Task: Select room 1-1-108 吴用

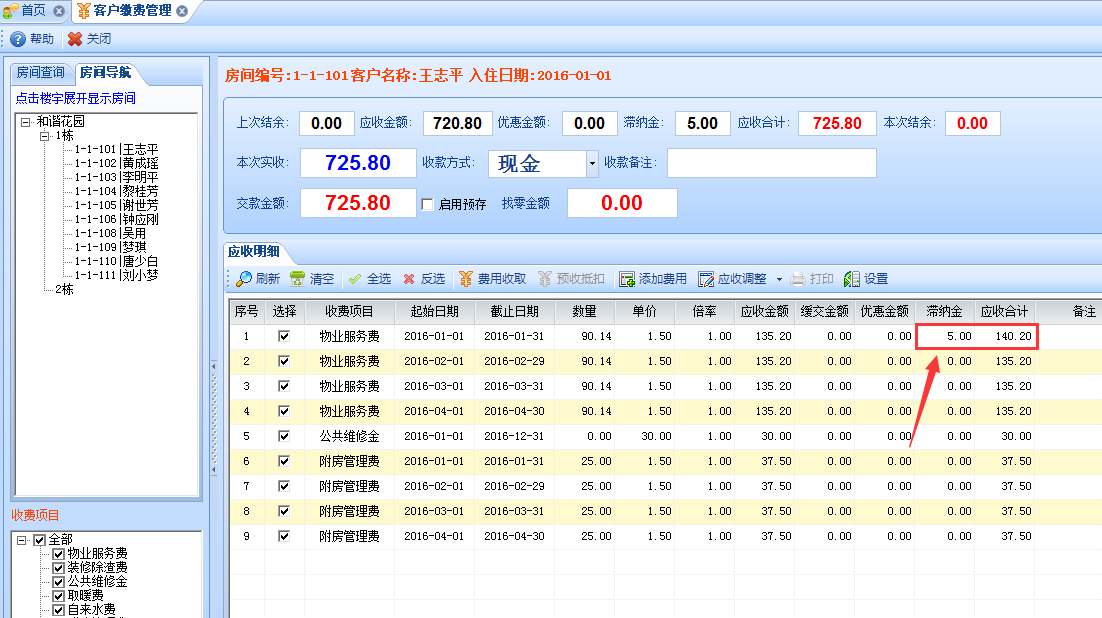Action: click(x=110, y=233)
